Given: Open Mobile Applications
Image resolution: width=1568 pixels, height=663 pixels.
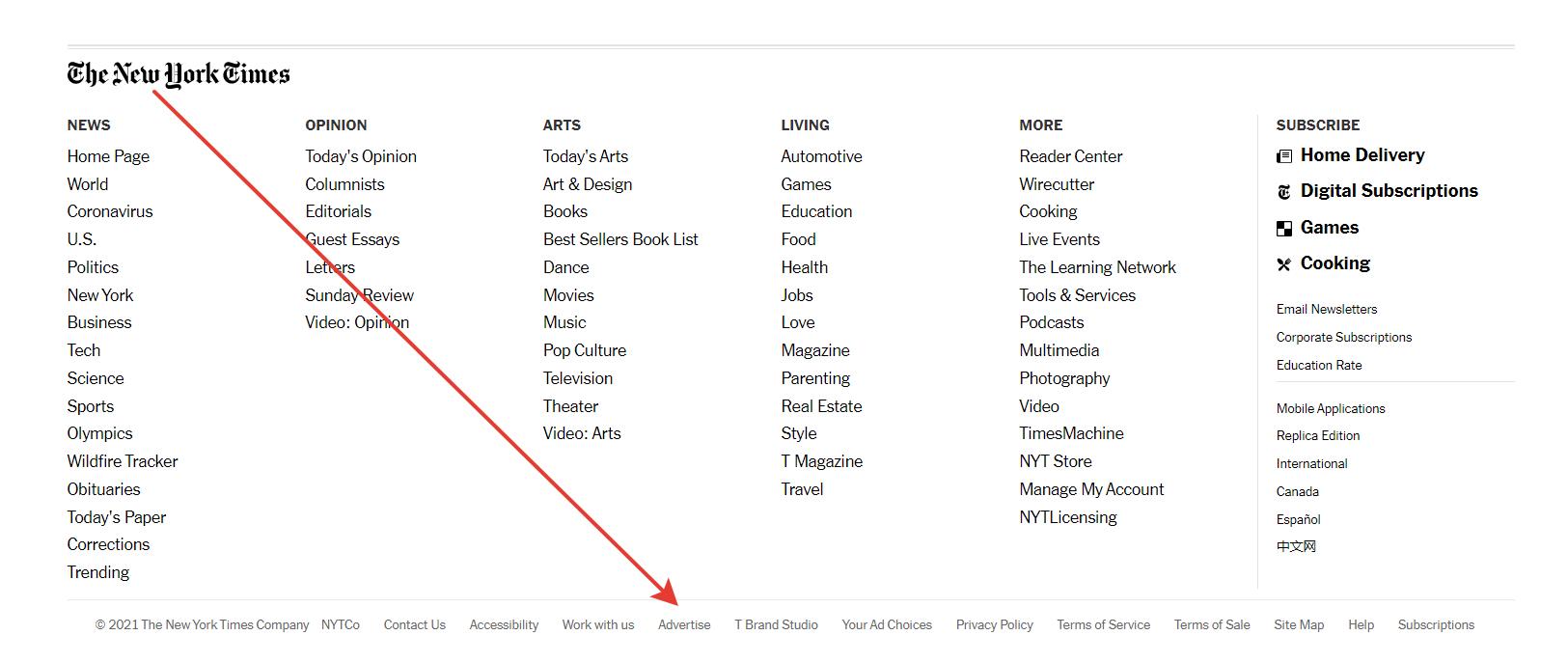Looking at the screenshot, I should [1331, 408].
